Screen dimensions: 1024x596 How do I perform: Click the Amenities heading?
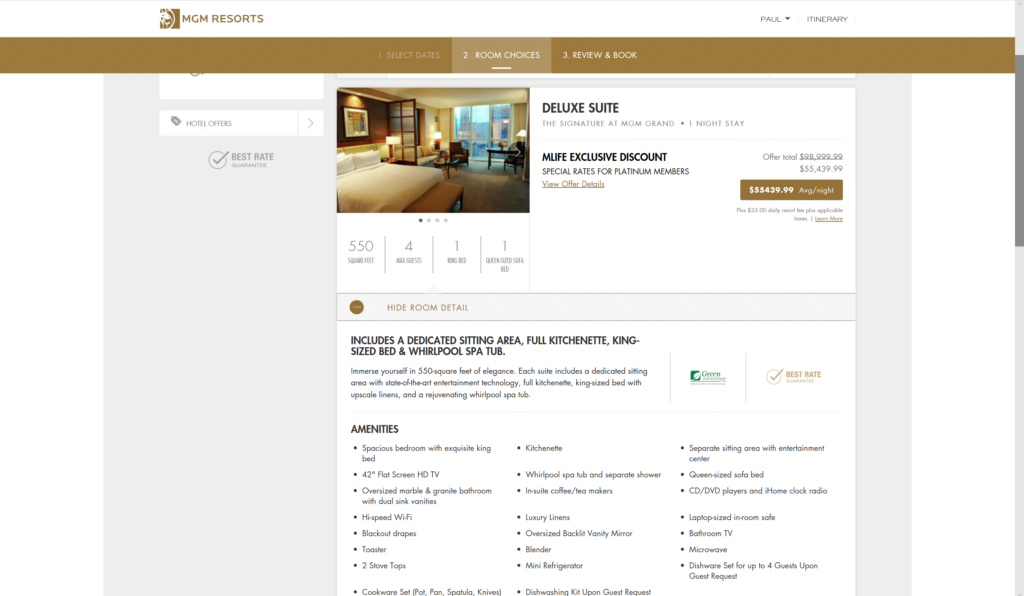[374, 429]
